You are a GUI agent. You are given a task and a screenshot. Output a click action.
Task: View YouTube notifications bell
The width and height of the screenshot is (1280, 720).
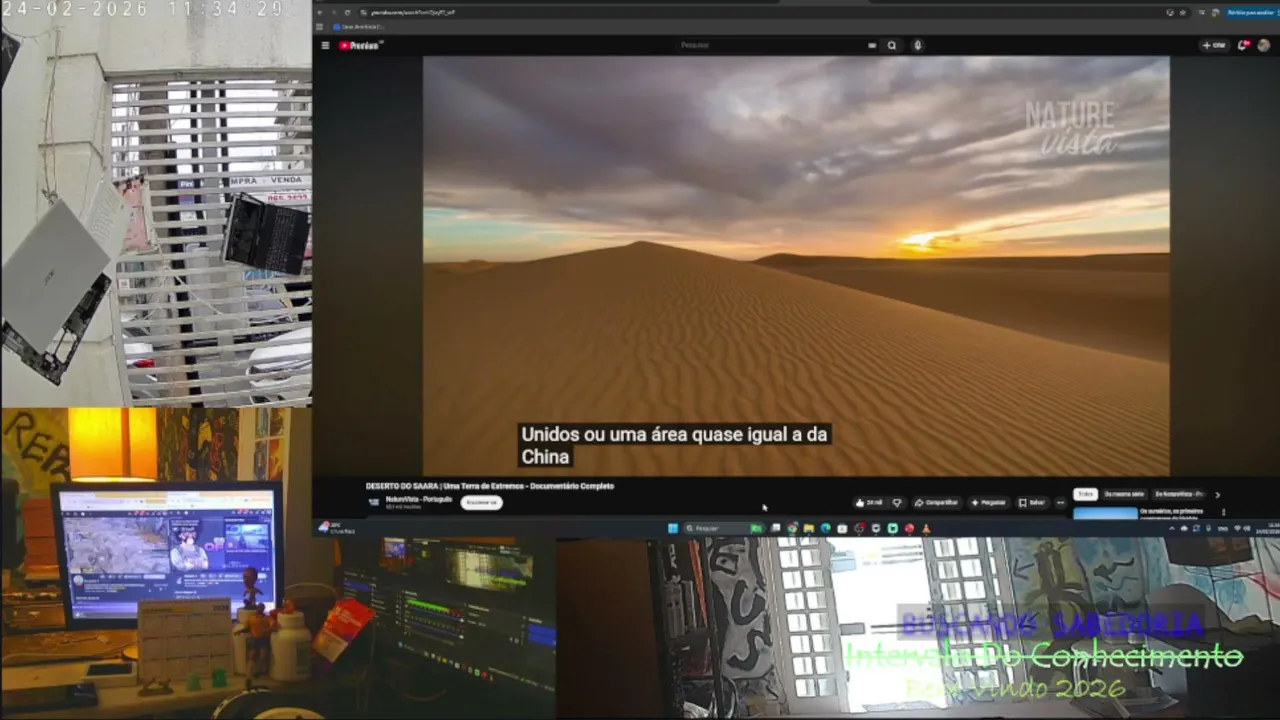1243,45
